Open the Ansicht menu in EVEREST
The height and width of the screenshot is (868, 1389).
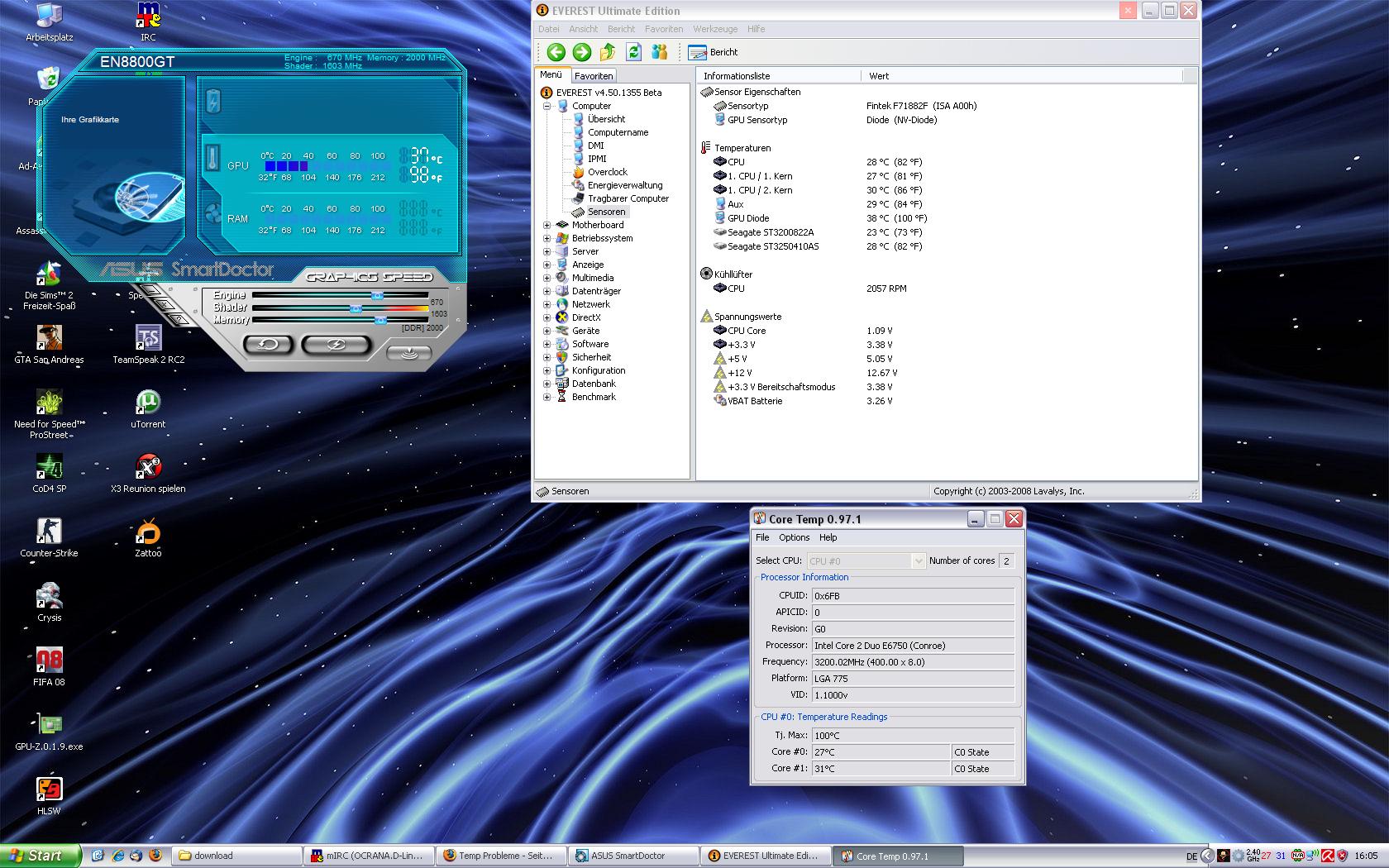583,29
